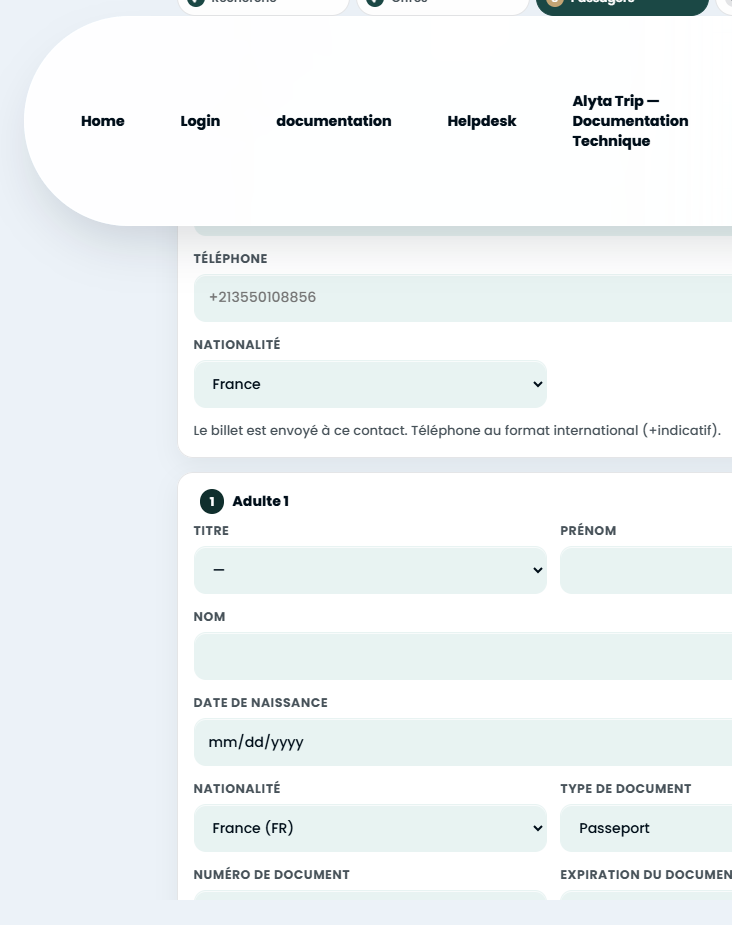
Task: Select the Date de naissance label
Action: [260, 703]
